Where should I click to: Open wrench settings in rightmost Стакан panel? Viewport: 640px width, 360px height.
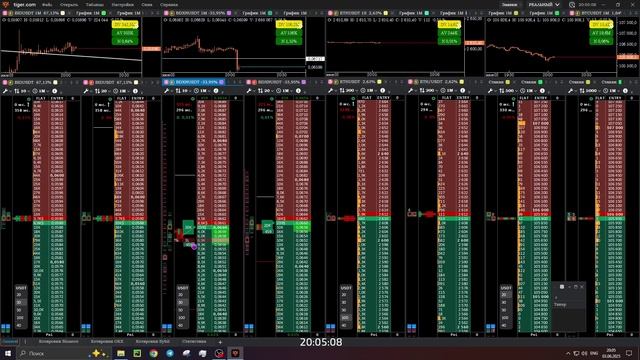(x=571, y=91)
